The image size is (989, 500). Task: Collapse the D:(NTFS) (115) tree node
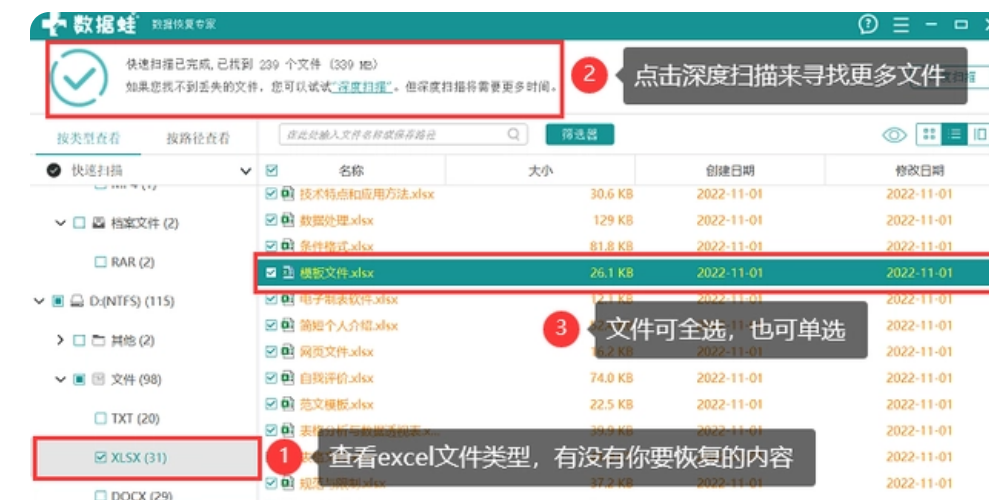tap(39, 301)
